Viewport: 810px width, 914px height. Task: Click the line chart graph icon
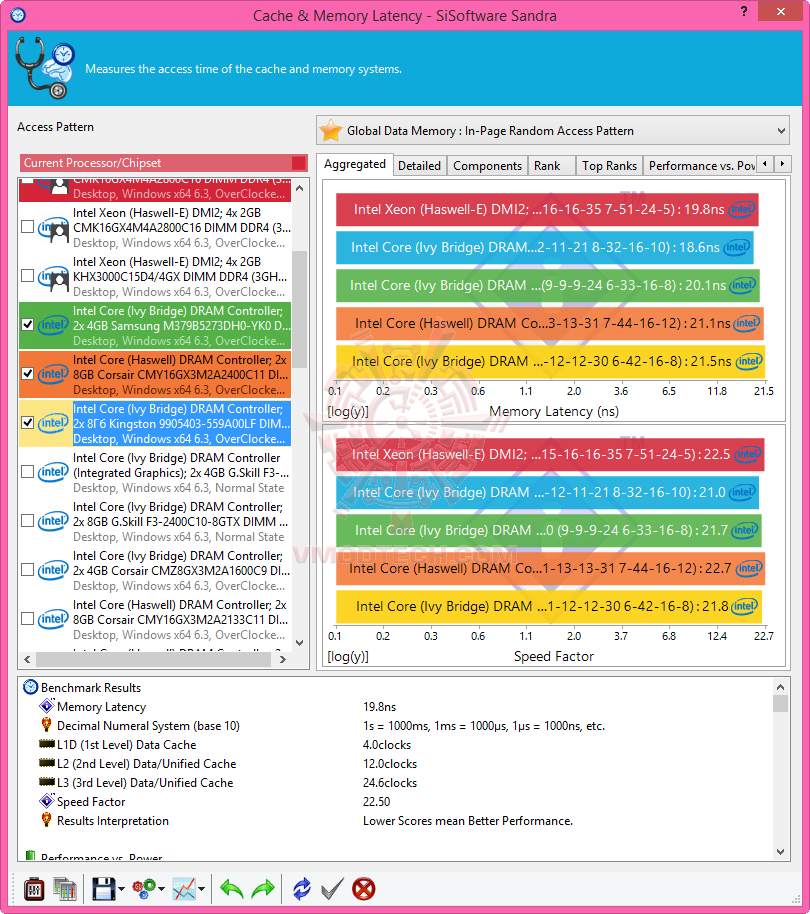pyautogui.click(x=184, y=889)
